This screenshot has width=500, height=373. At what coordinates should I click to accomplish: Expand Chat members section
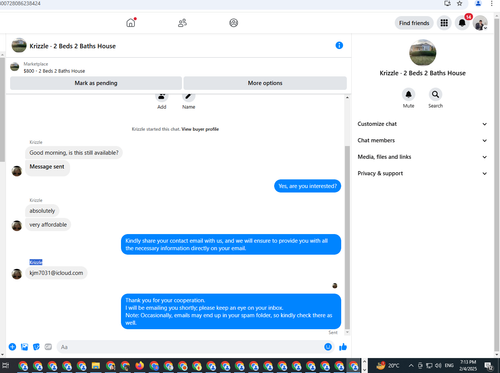(x=422, y=140)
